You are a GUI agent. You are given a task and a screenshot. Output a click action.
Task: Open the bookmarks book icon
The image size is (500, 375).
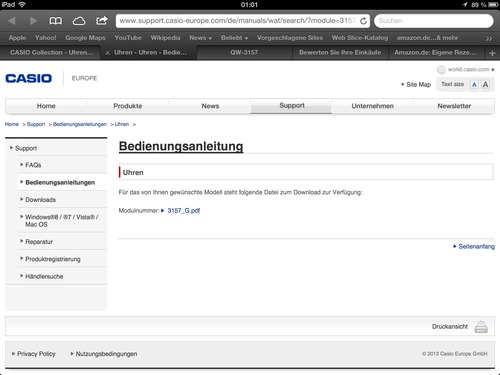tap(56, 21)
